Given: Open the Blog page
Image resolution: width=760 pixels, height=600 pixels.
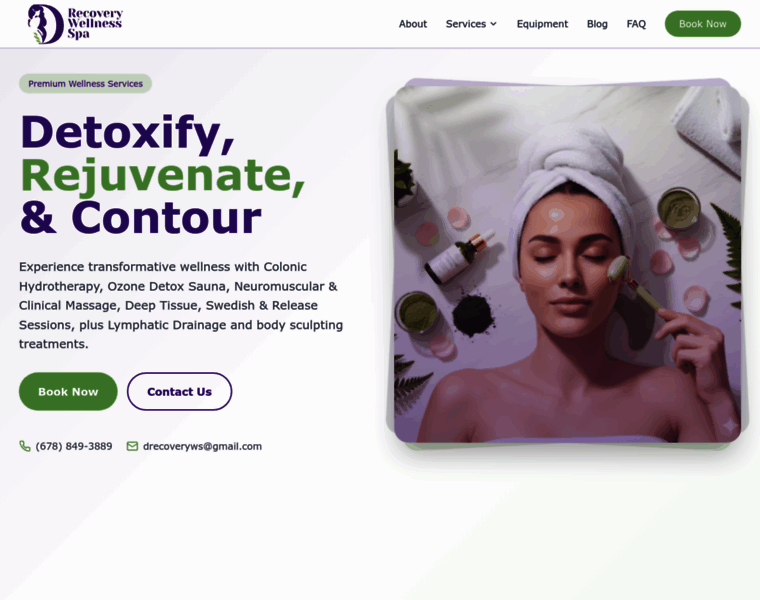Looking at the screenshot, I should pos(597,24).
